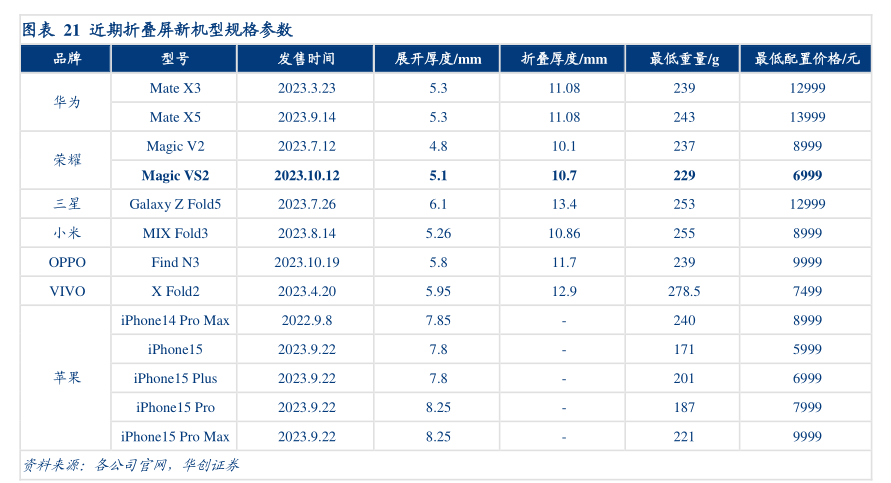
Task: Click the 最低配置价格/元 column header
Action: 807,59
